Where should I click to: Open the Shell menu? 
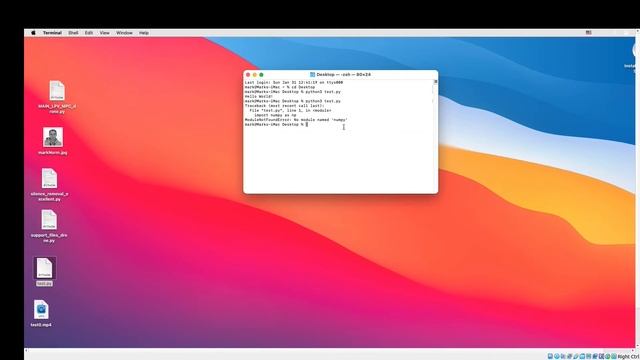73,33
